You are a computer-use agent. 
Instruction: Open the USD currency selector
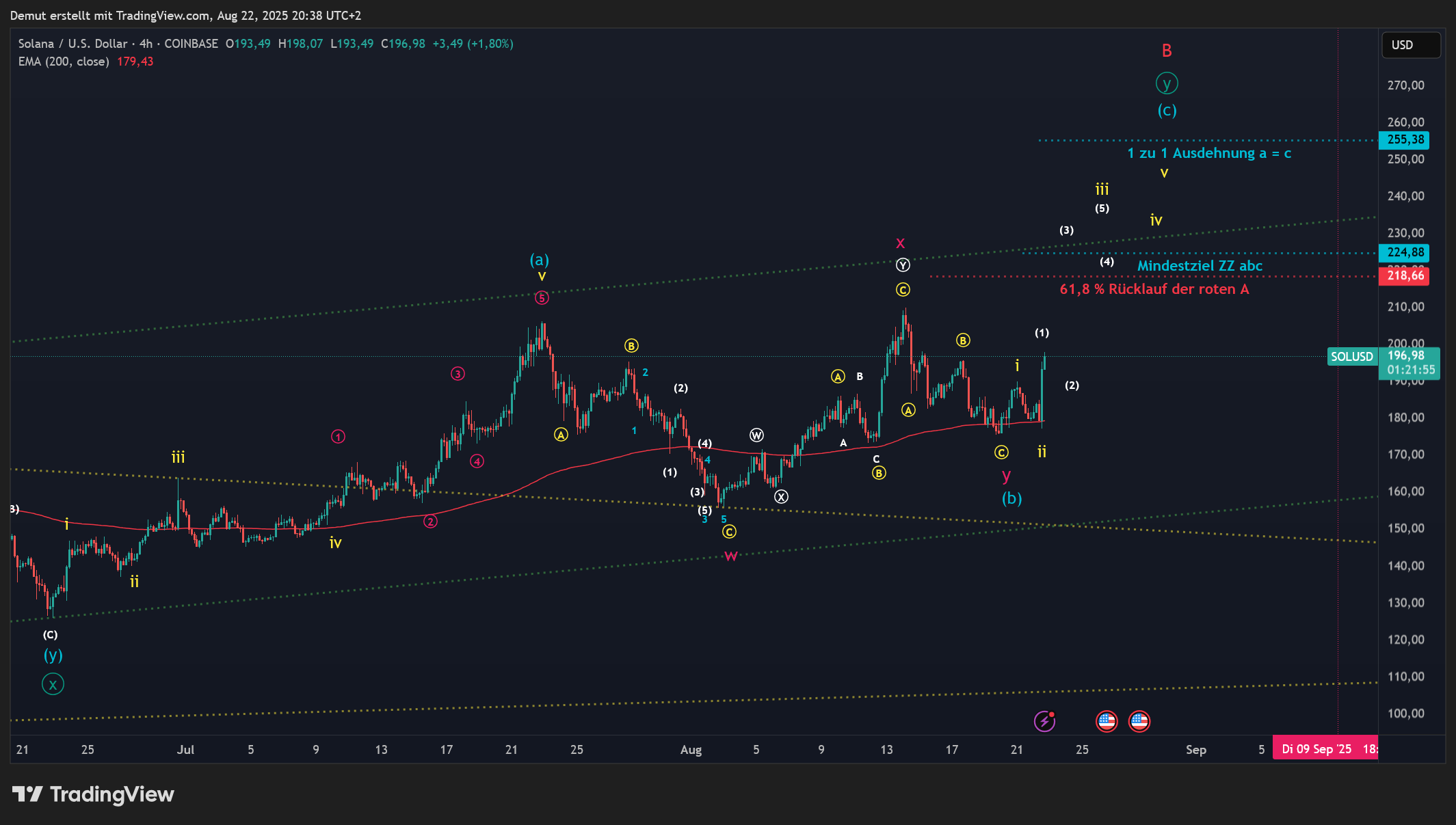pyautogui.click(x=1410, y=45)
